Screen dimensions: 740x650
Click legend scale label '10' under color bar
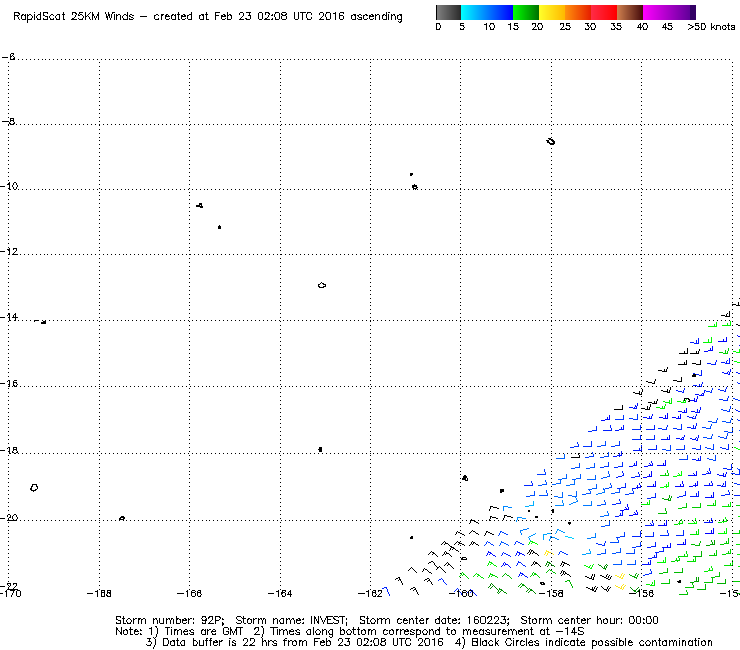[489, 27]
